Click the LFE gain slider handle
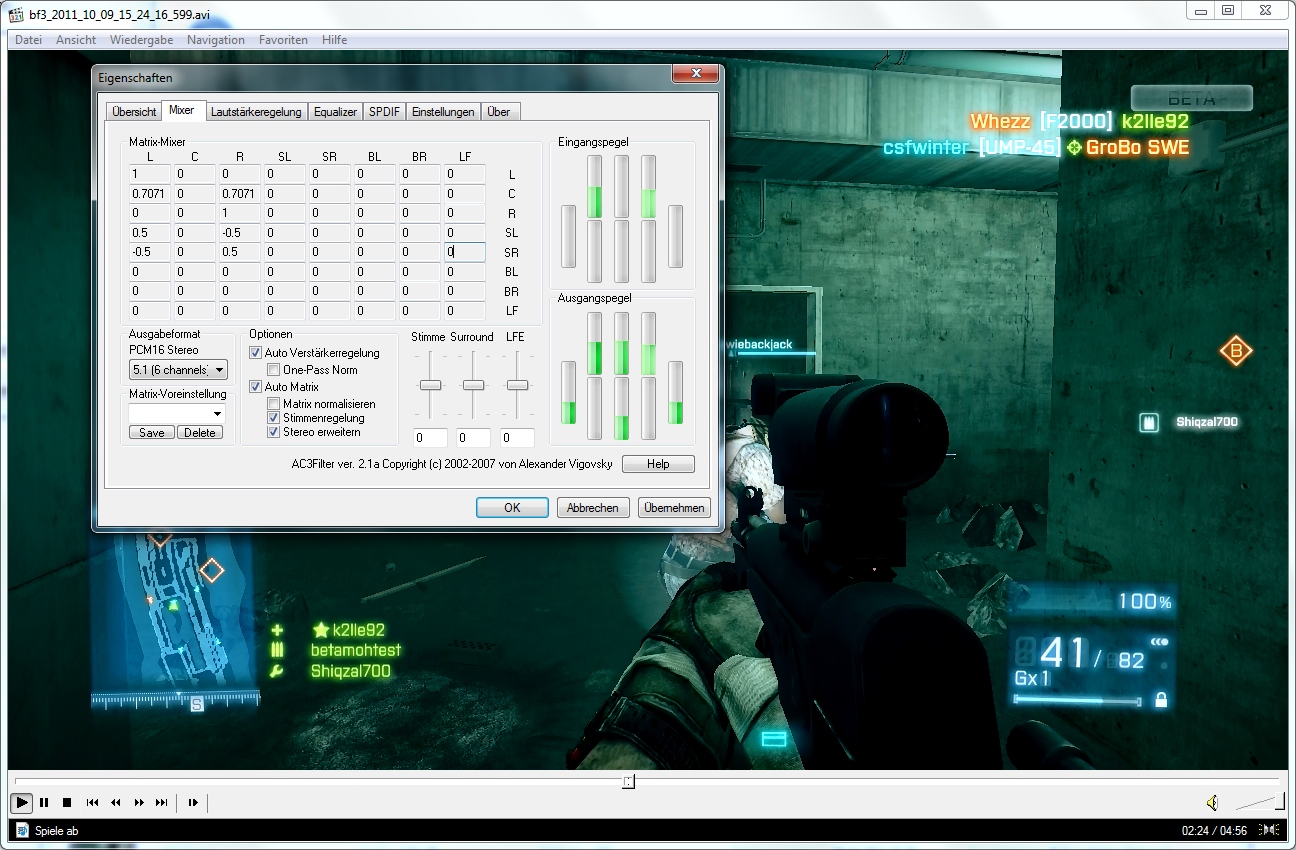This screenshot has height=850, width=1296. click(x=517, y=385)
